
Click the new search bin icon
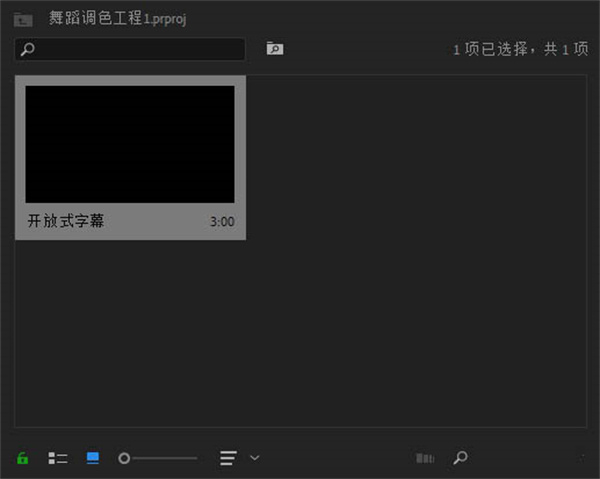click(274, 48)
